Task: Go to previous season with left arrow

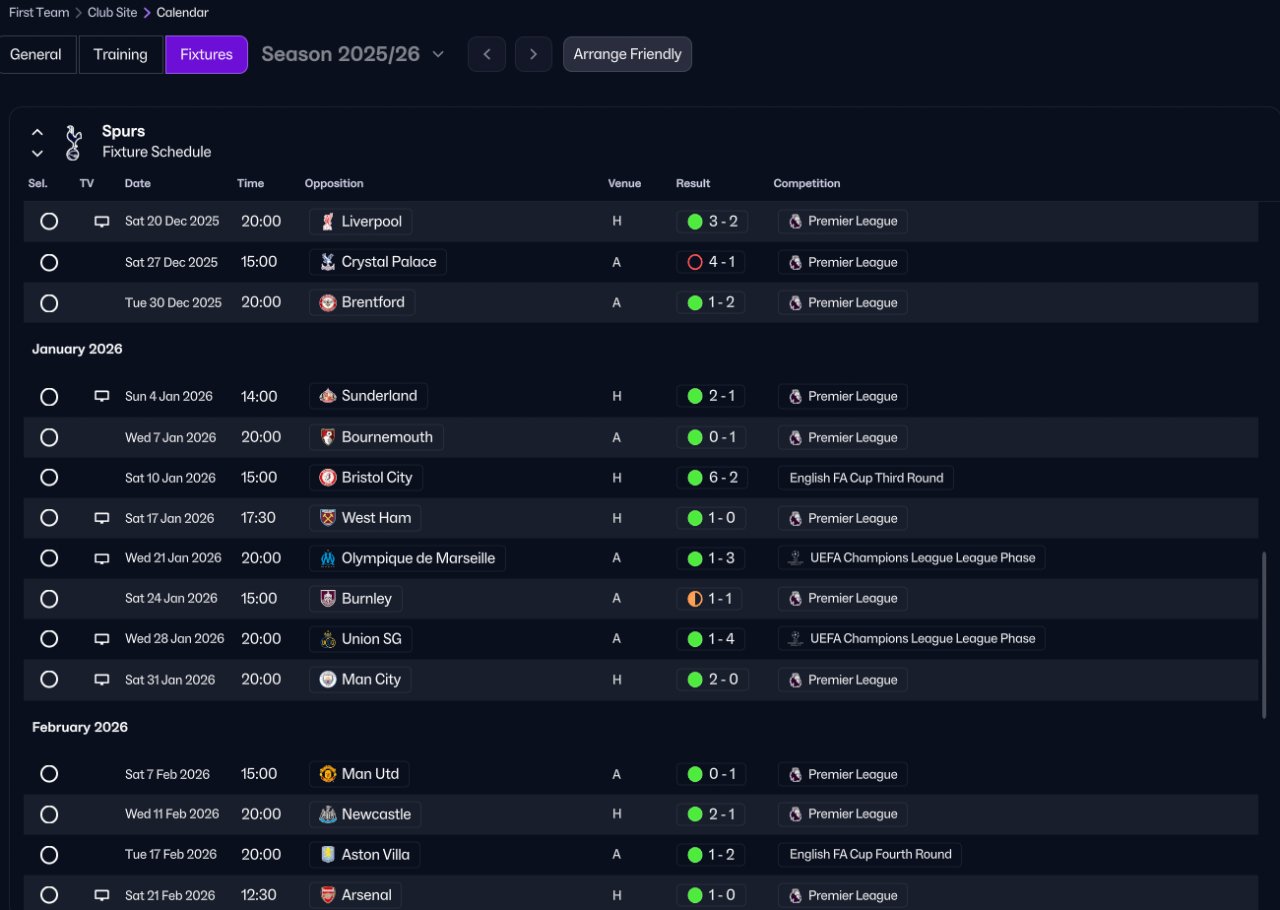Action: point(487,54)
